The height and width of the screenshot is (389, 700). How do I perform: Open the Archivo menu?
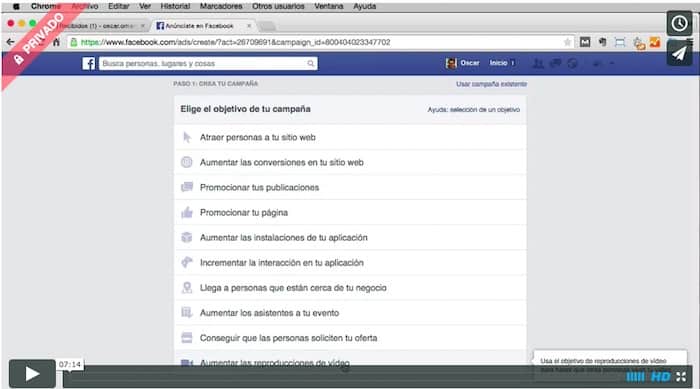coord(85,6)
